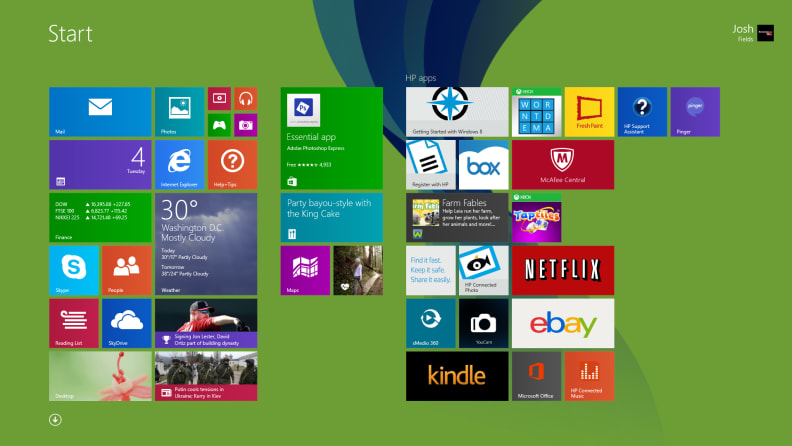
Task: Open the Calendar tile showing 4 Tuesday
Action: coord(100,165)
